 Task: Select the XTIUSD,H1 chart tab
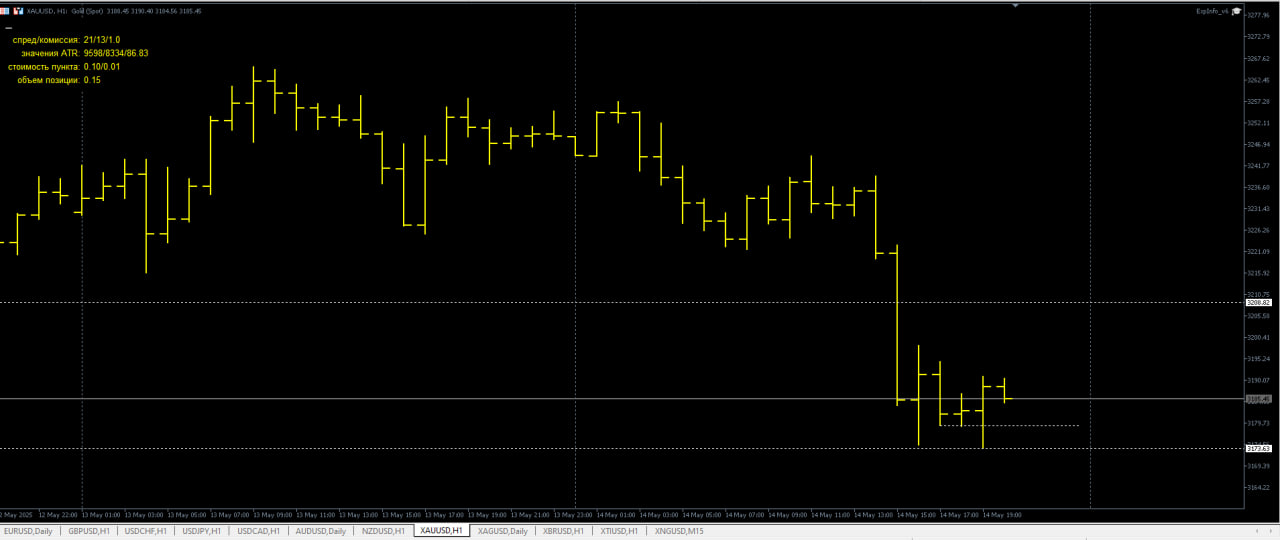coord(620,531)
